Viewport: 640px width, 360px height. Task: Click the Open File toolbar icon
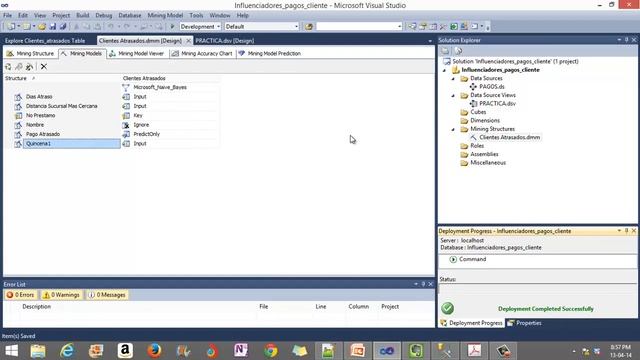coord(42,27)
